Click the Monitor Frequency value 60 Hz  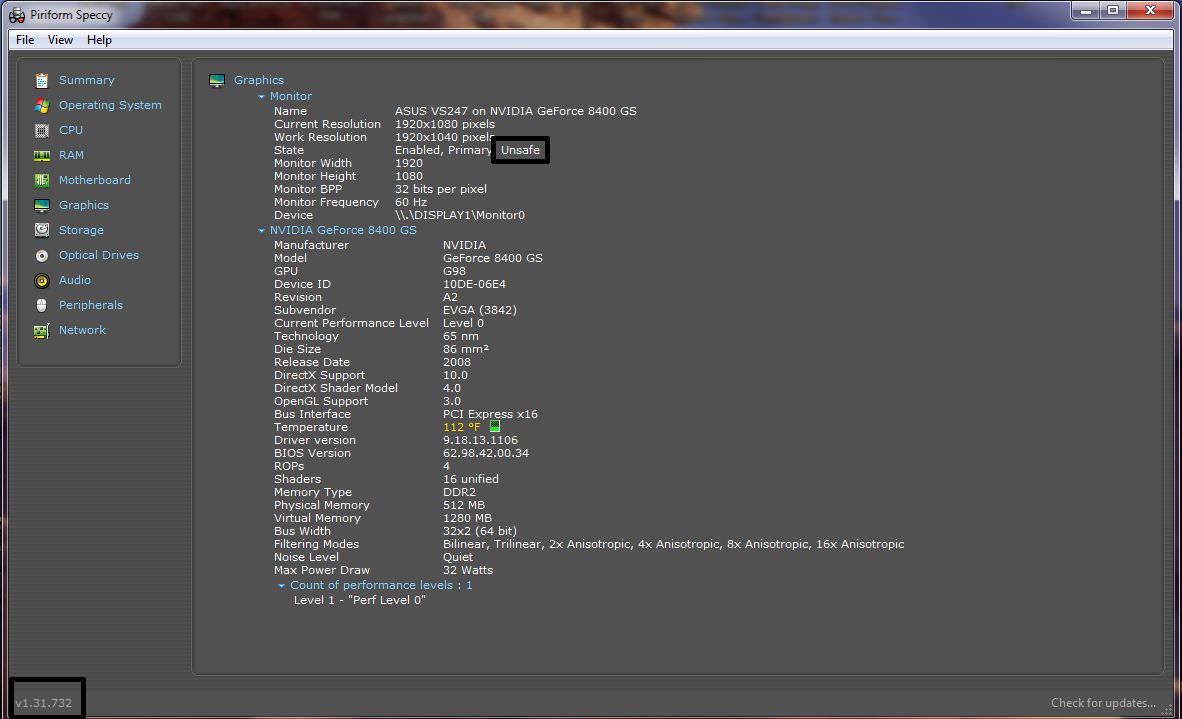coord(411,202)
